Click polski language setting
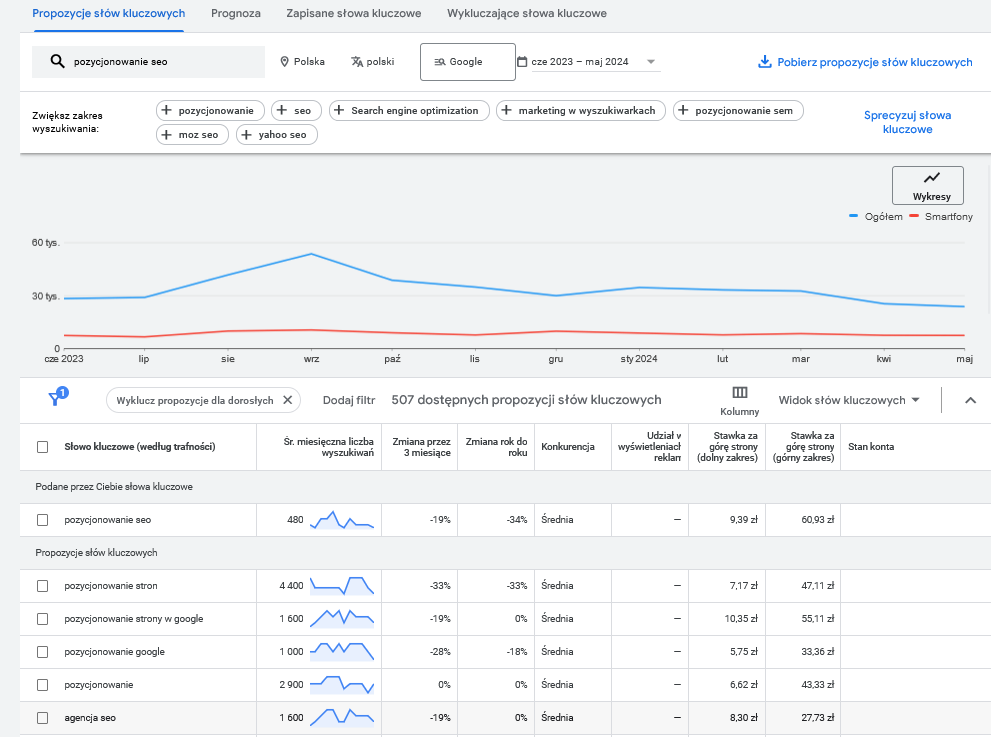Screen dimensions: 992x737 pos(373,61)
